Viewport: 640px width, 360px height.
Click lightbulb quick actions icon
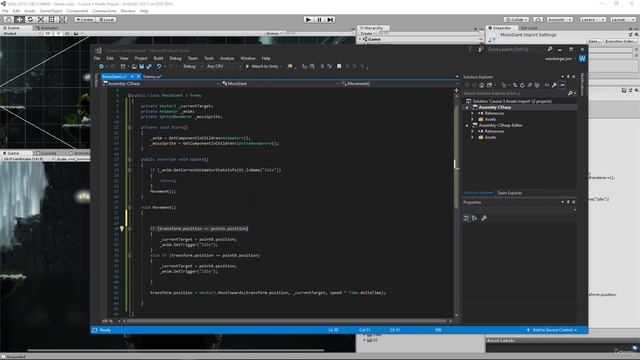point(122,229)
